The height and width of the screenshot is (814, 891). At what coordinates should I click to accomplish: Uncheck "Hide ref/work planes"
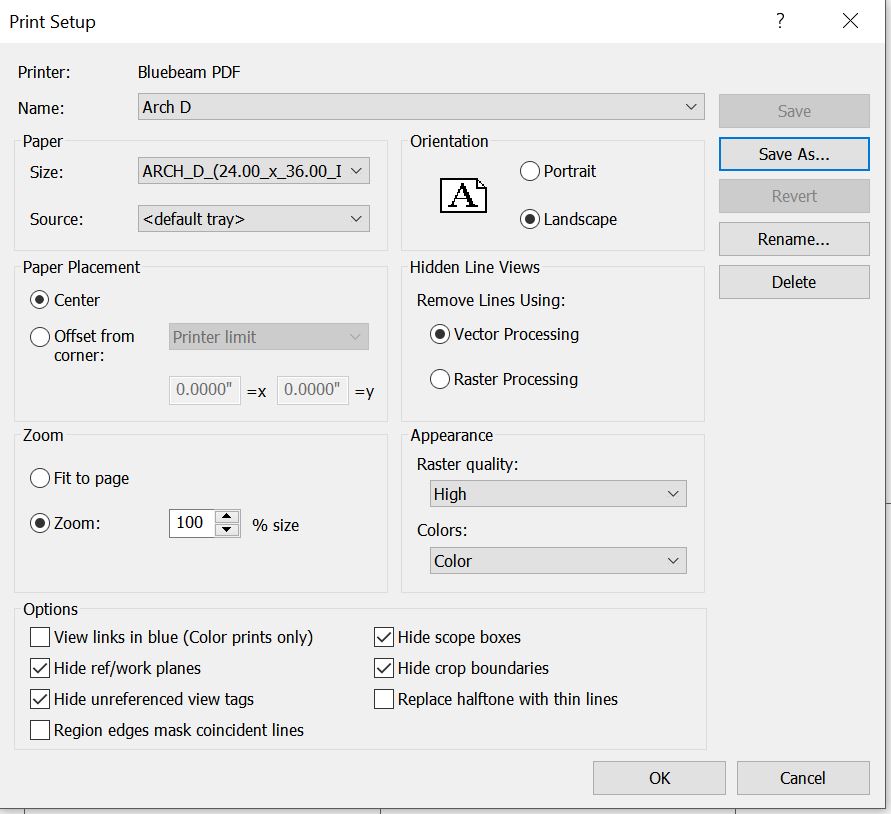40,667
